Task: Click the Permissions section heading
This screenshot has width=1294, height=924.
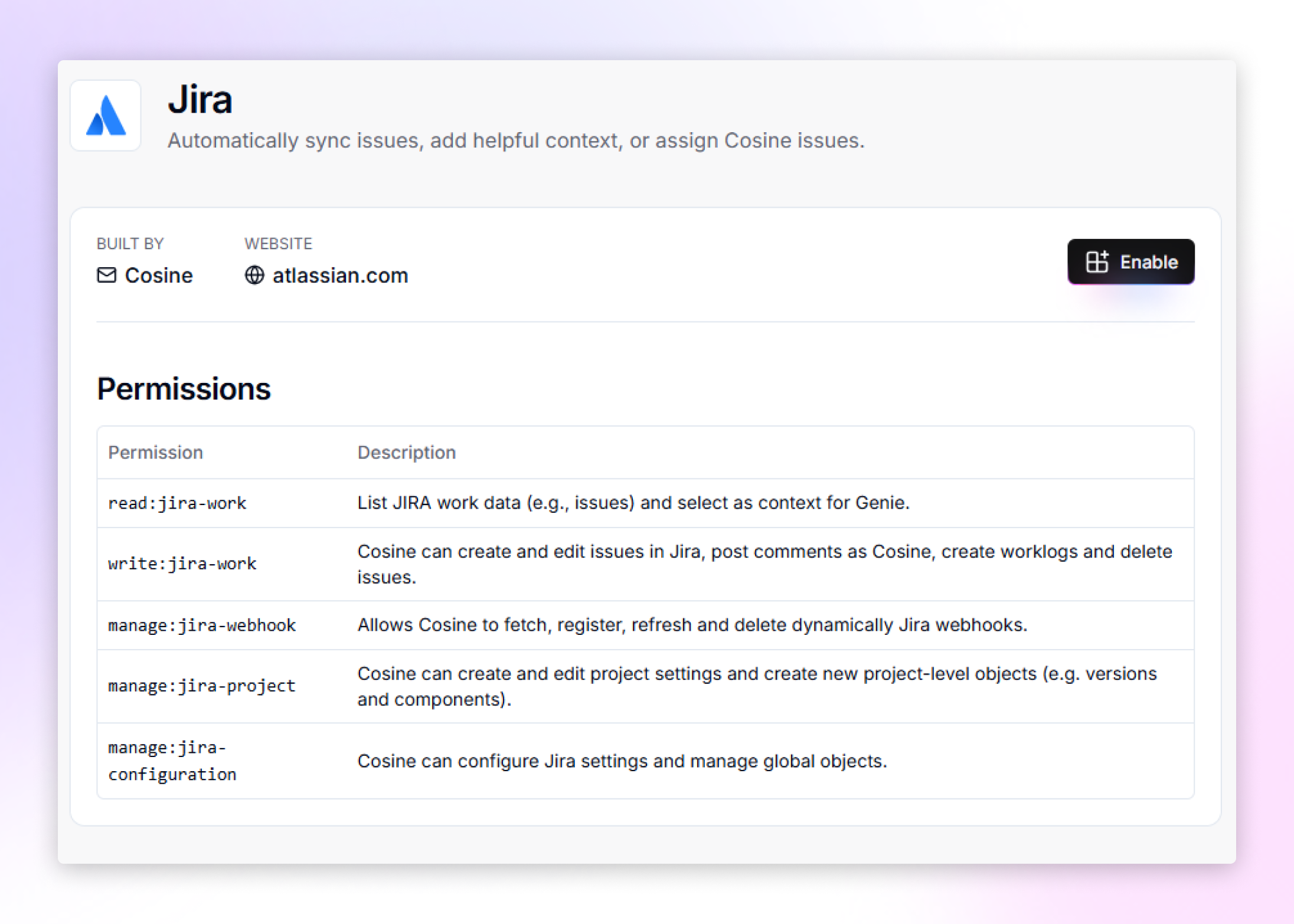Action: pyautogui.click(x=184, y=388)
